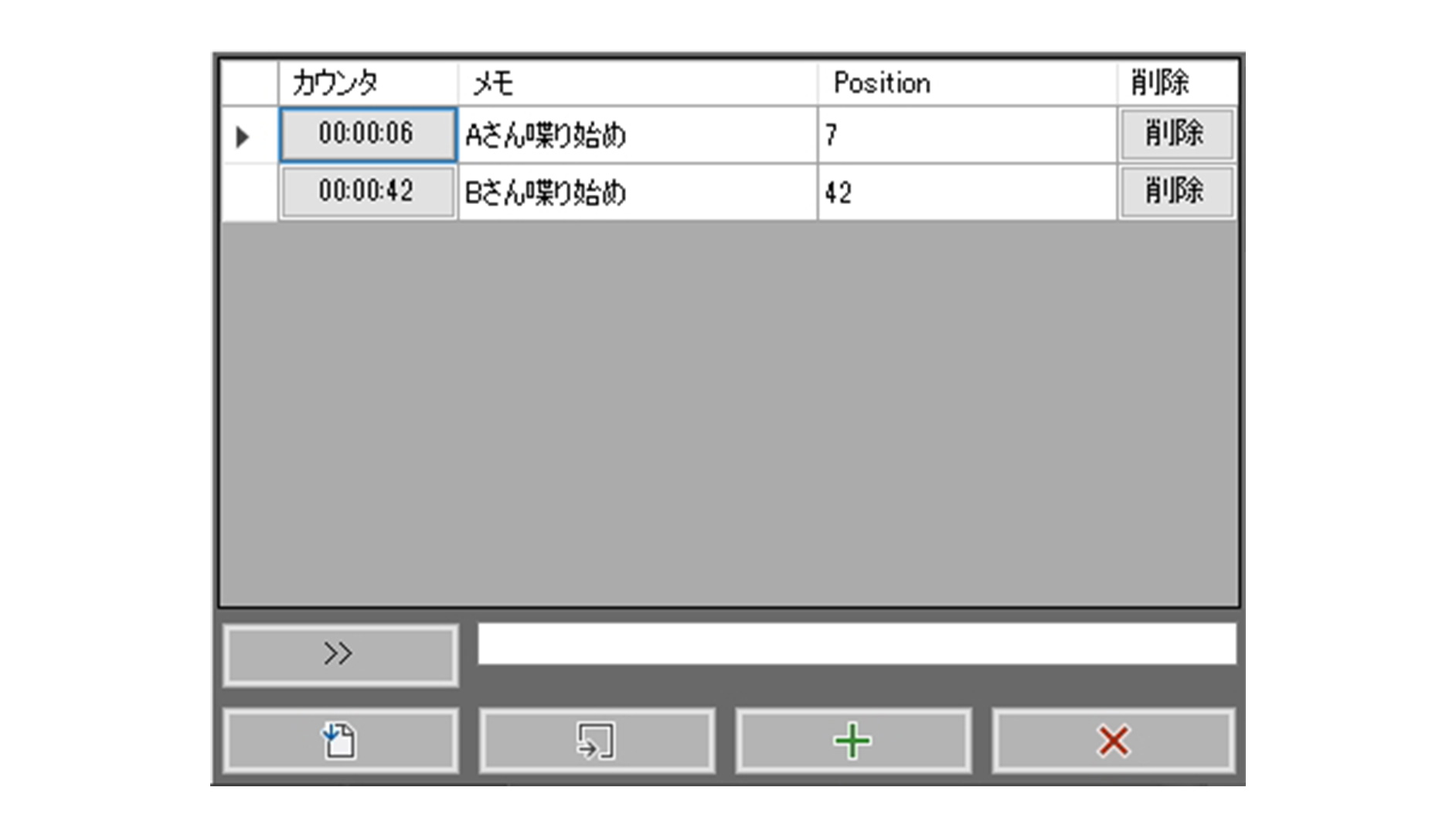The width and height of the screenshot is (1456, 835).
Task: Click the カウンタ column header
Action: (368, 83)
